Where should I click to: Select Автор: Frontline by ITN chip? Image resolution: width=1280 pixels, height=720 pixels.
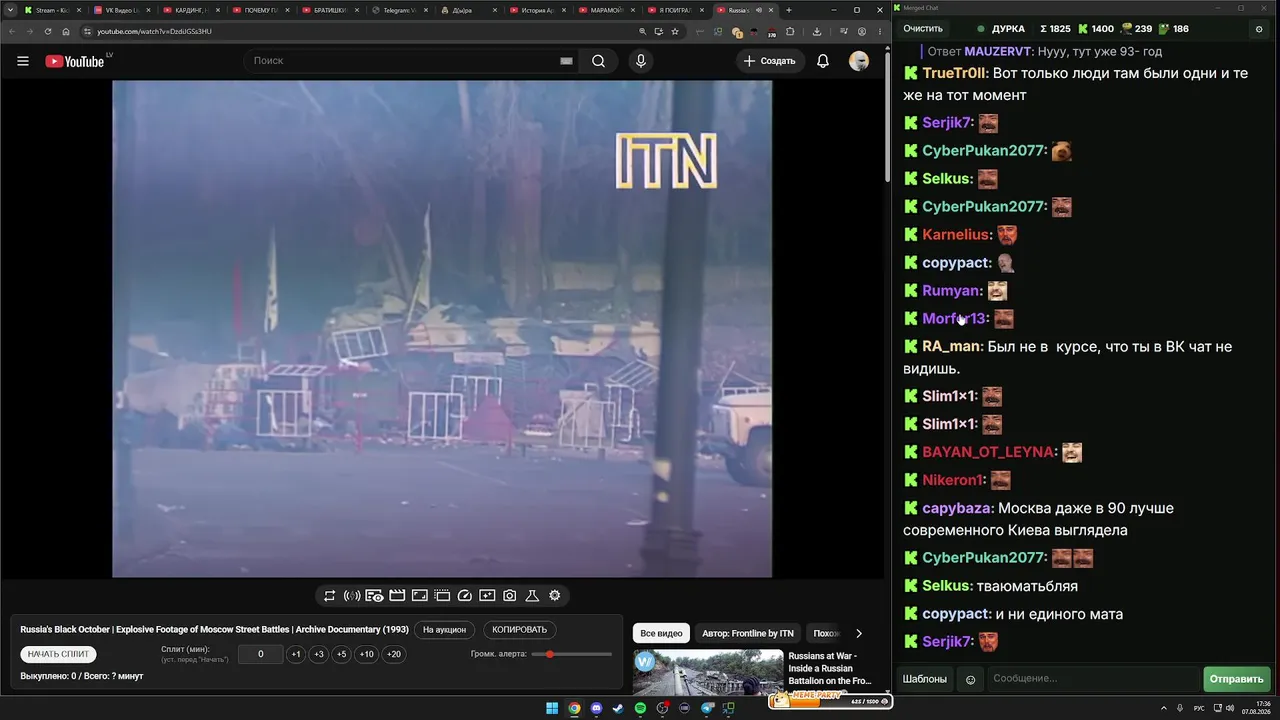pos(748,633)
